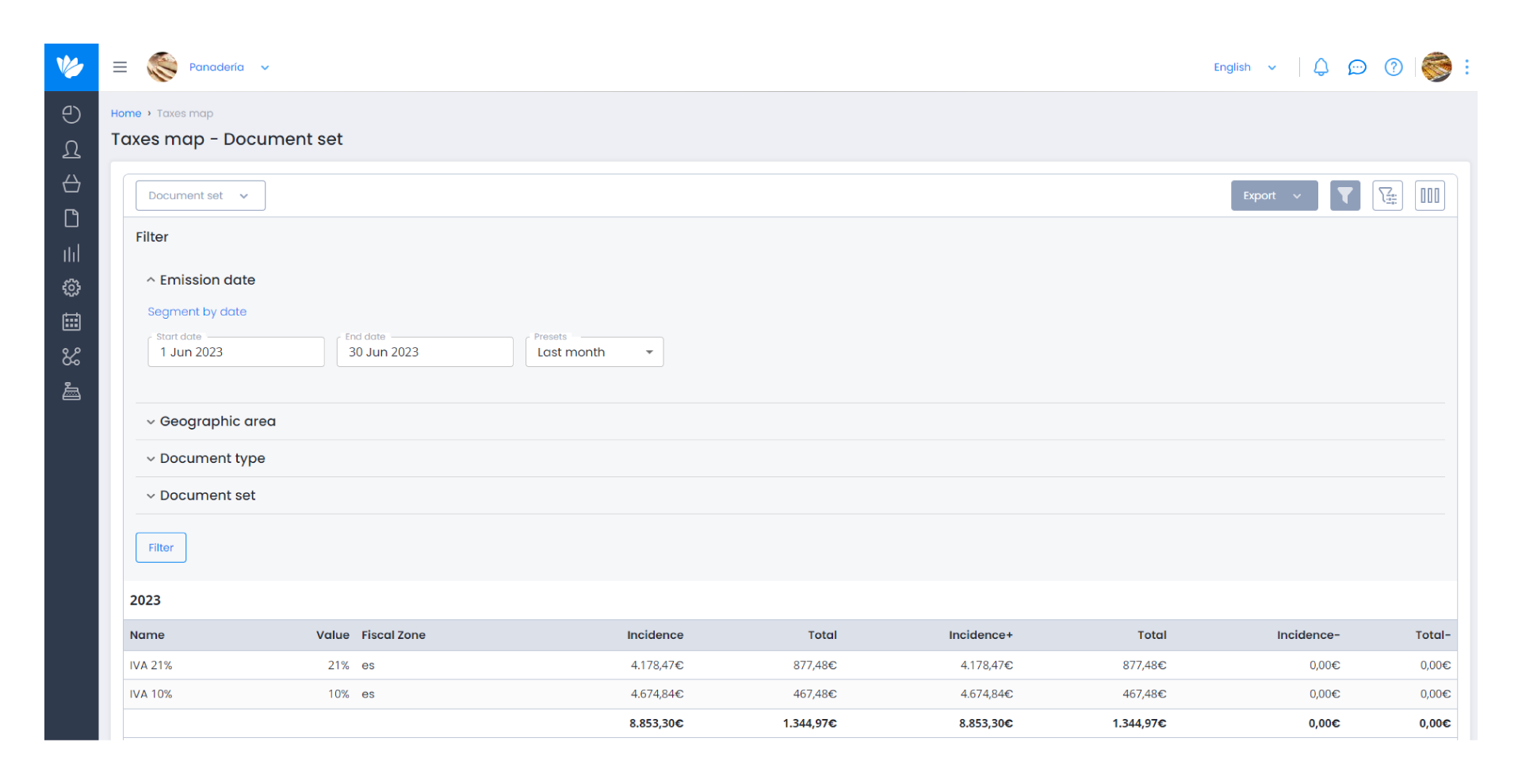Screen dimensions: 1522x784
Task: Open the integrations nodes sidebar icon
Action: coord(71,357)
